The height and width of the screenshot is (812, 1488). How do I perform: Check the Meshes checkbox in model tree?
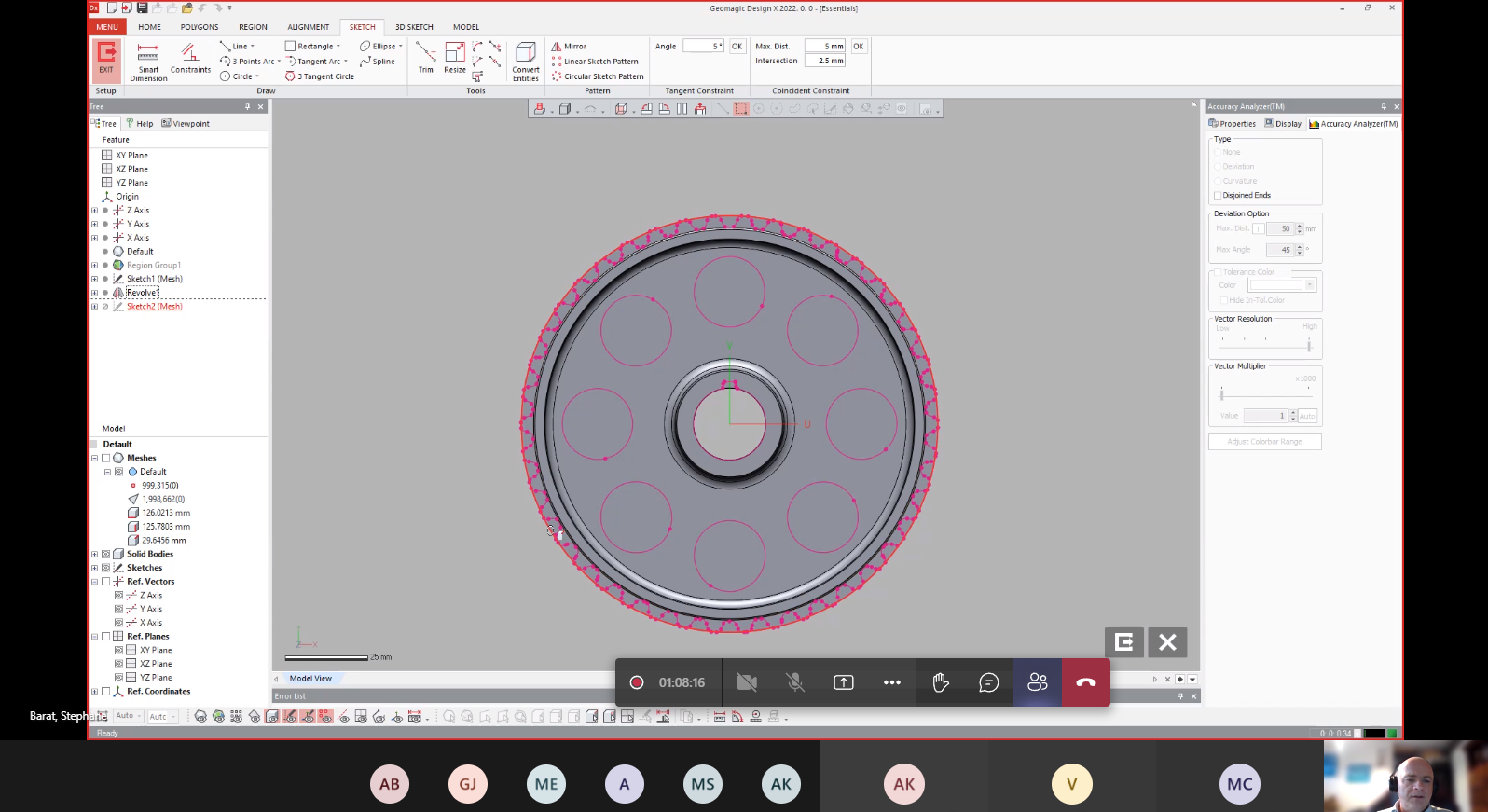pos(106,458)
